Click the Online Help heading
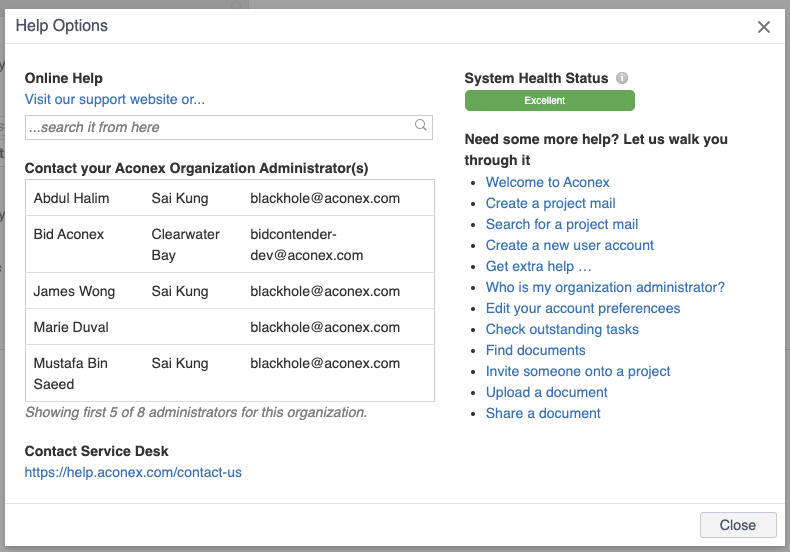 (x=63, y=79)
